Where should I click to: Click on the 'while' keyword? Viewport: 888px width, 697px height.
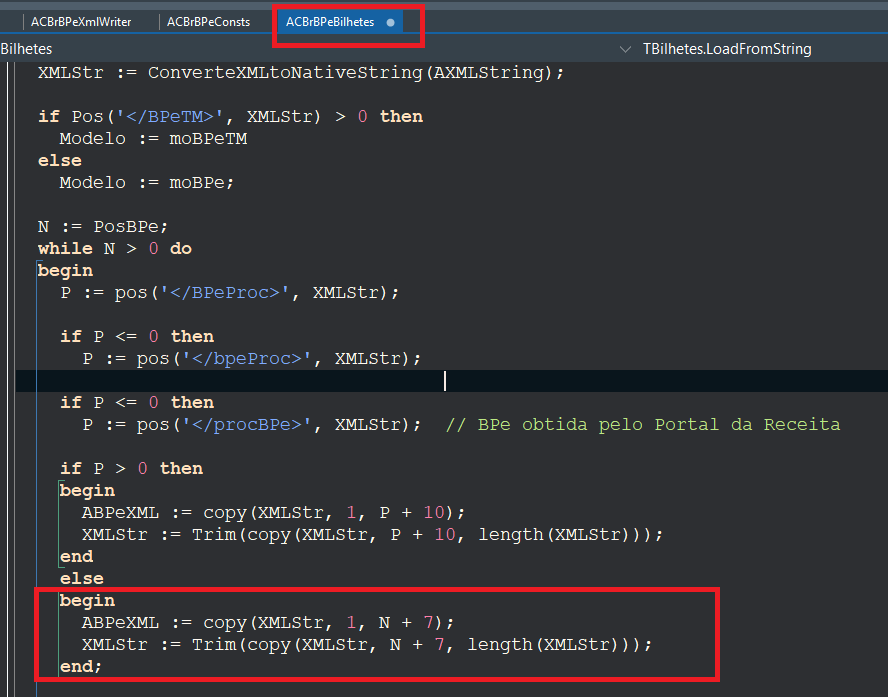tap(65, 249)
